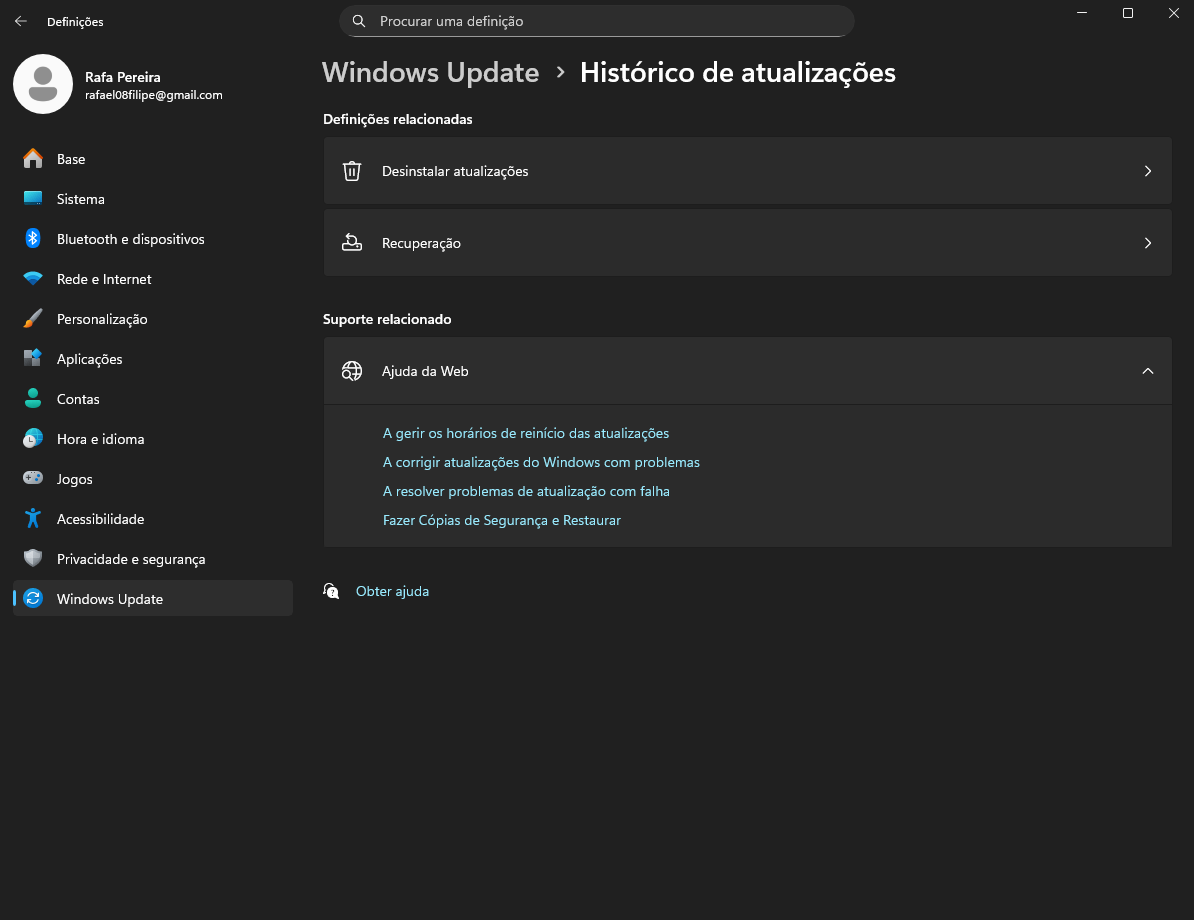
Task: Click the back arrow icon
Action: coord(21,21)
